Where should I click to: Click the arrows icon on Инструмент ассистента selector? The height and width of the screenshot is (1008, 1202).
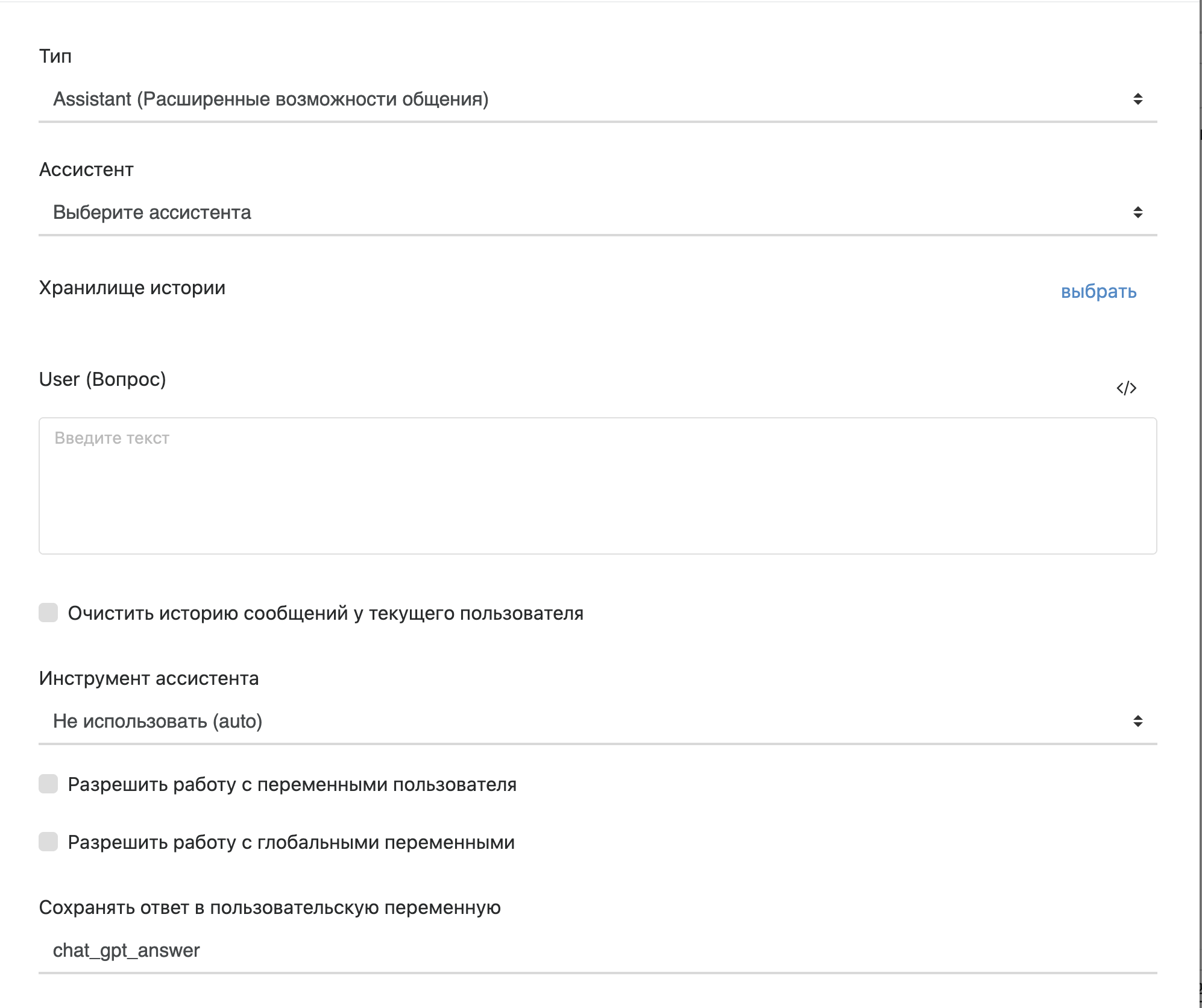tap(1137, 721)
